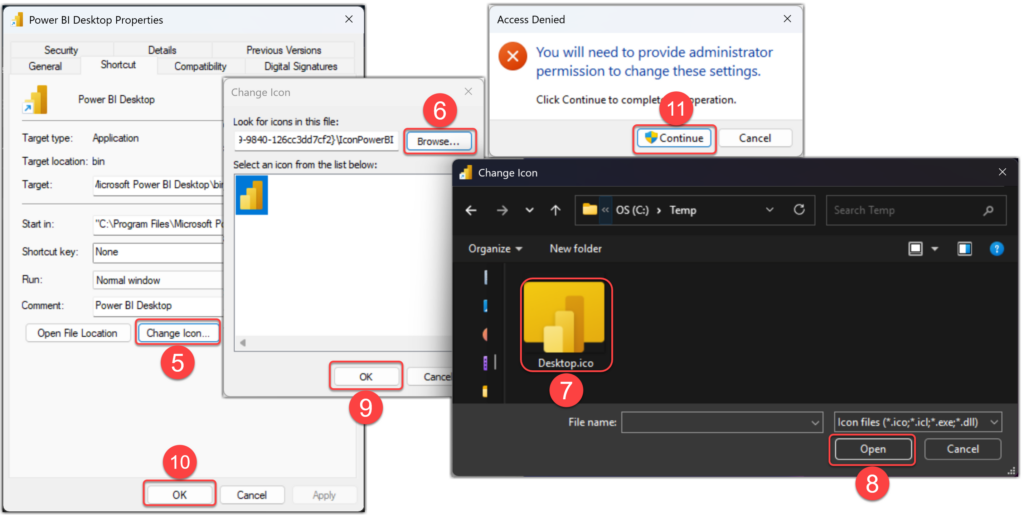Viewport: 1024px width, 515px height.
Task: Expand the view options dropdown arrow
Action: click(935, 249)
